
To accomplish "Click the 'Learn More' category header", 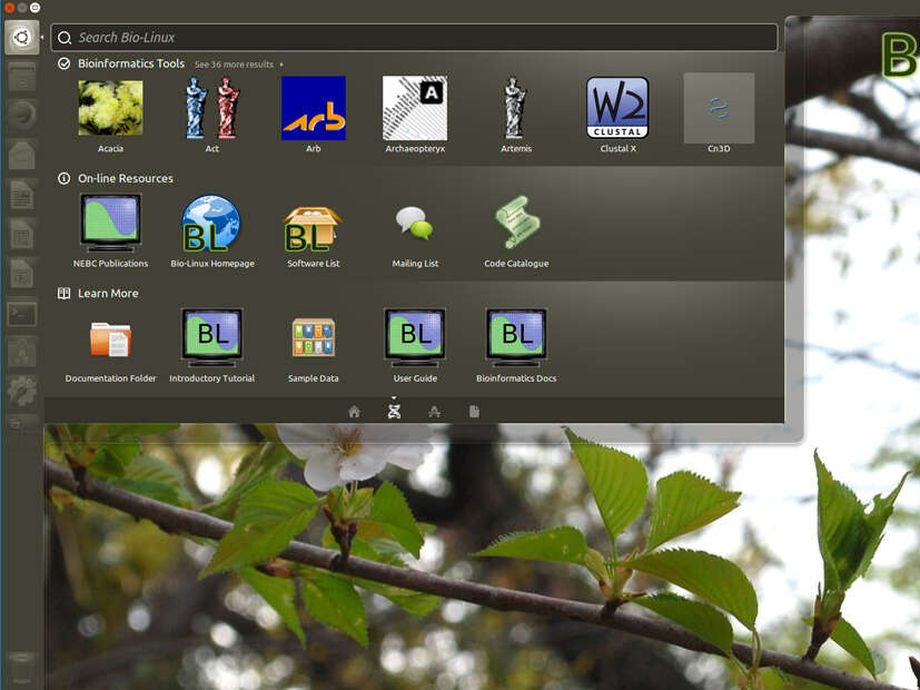I will (108, 293).
